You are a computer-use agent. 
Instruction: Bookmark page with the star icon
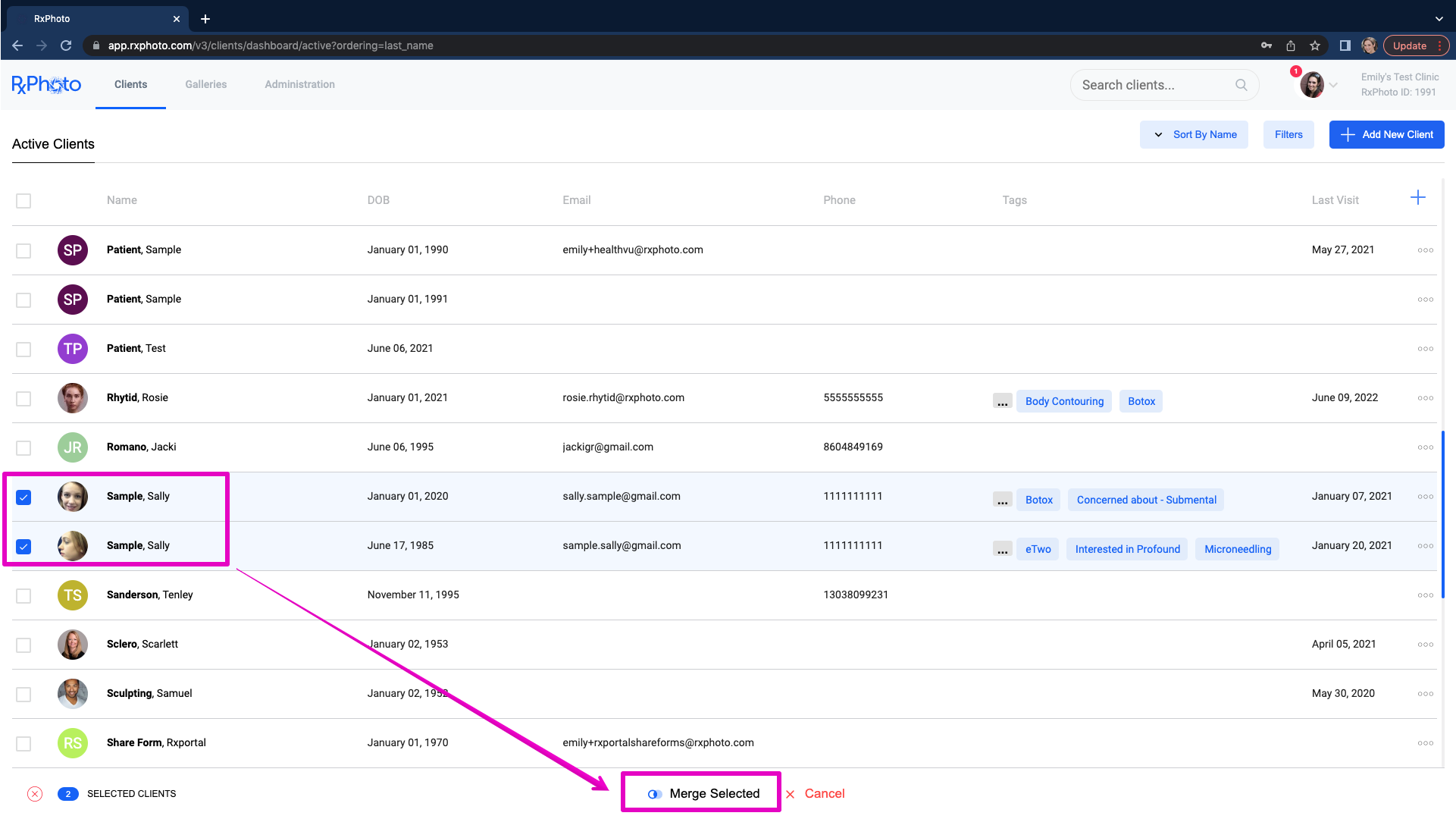coord(1315,45)
